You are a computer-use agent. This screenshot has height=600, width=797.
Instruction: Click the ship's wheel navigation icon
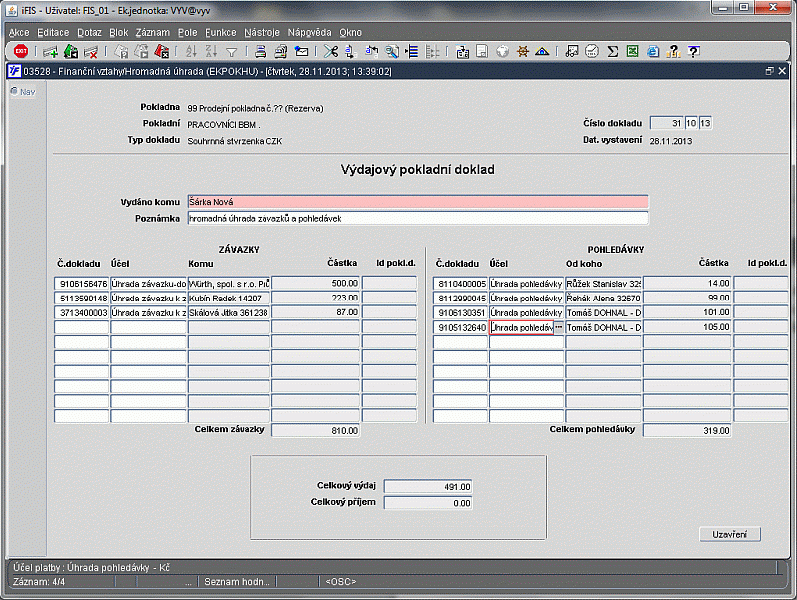pyautogui.click(x=523, y=51)
